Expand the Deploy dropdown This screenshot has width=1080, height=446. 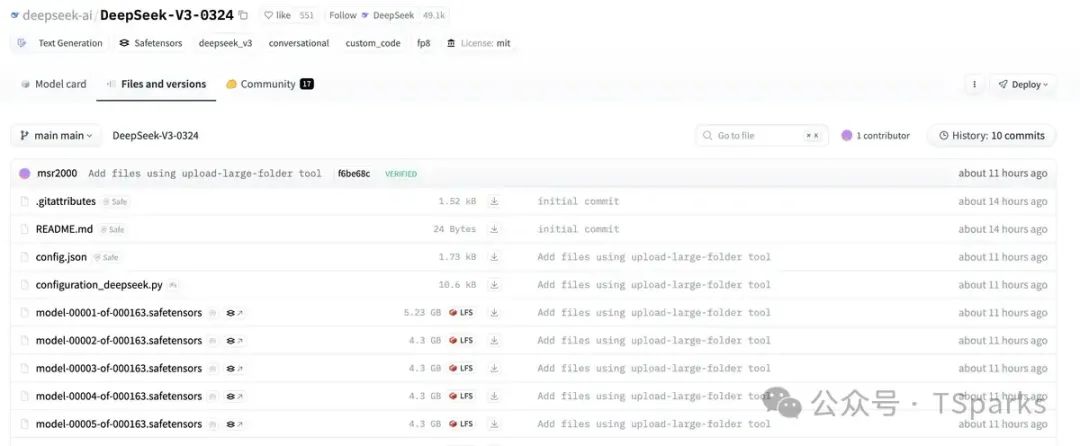[1023, 85]
